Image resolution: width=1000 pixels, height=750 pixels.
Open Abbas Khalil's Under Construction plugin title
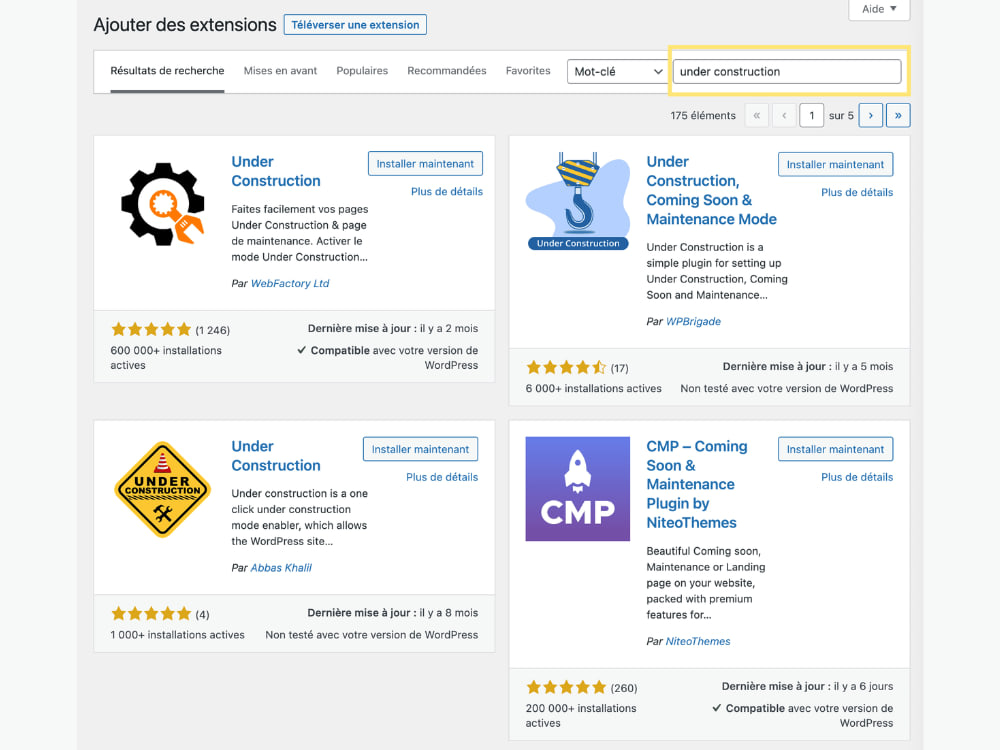pyautogui.click(x=276, y=455)
